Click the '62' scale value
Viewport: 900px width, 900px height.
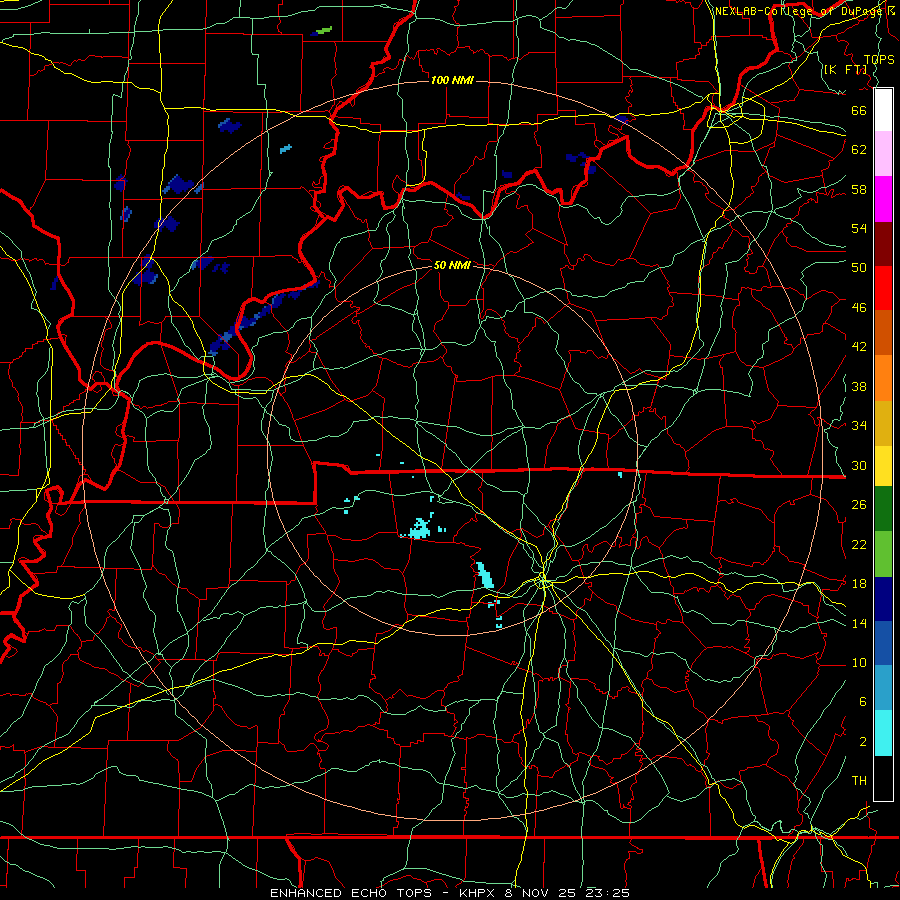(859, 149)
